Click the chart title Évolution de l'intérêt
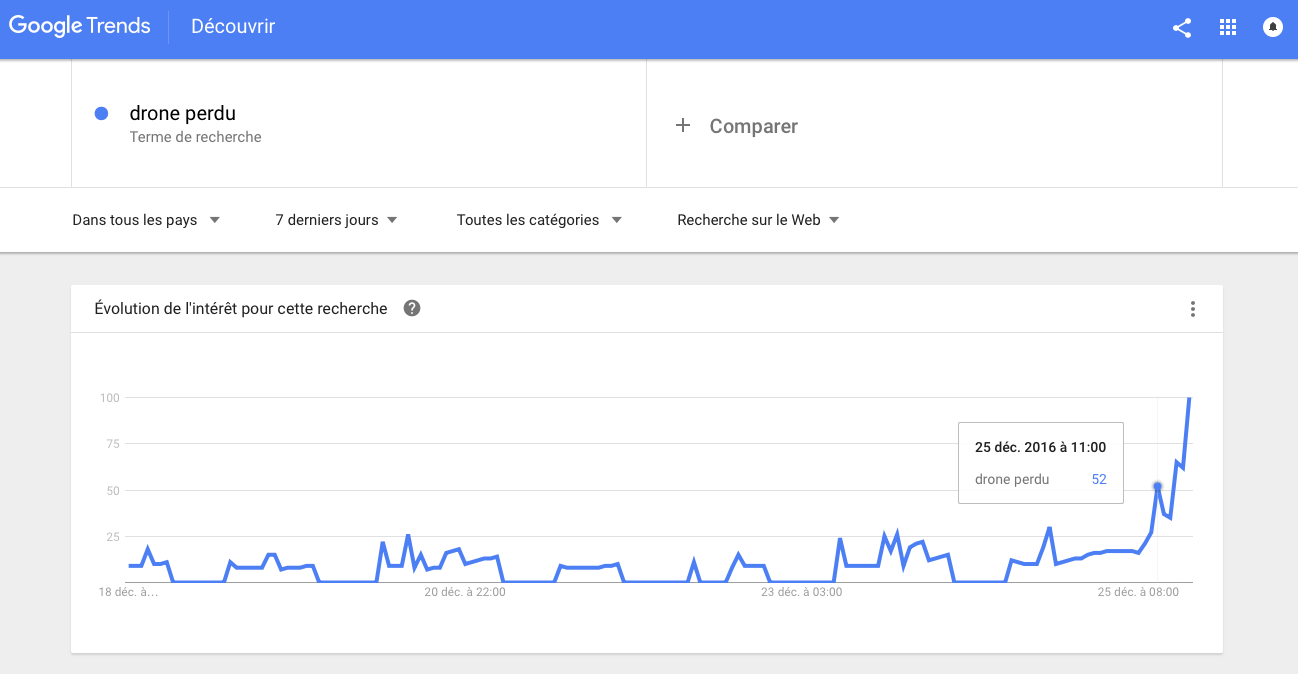Image resolution: width=1298 pixels, height=674 pixels. 241,309
